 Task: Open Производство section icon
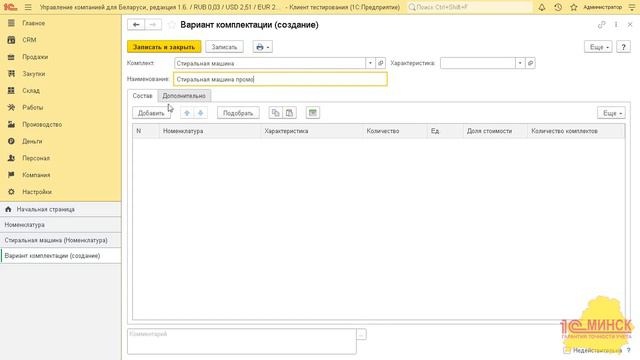pos(11,124)
